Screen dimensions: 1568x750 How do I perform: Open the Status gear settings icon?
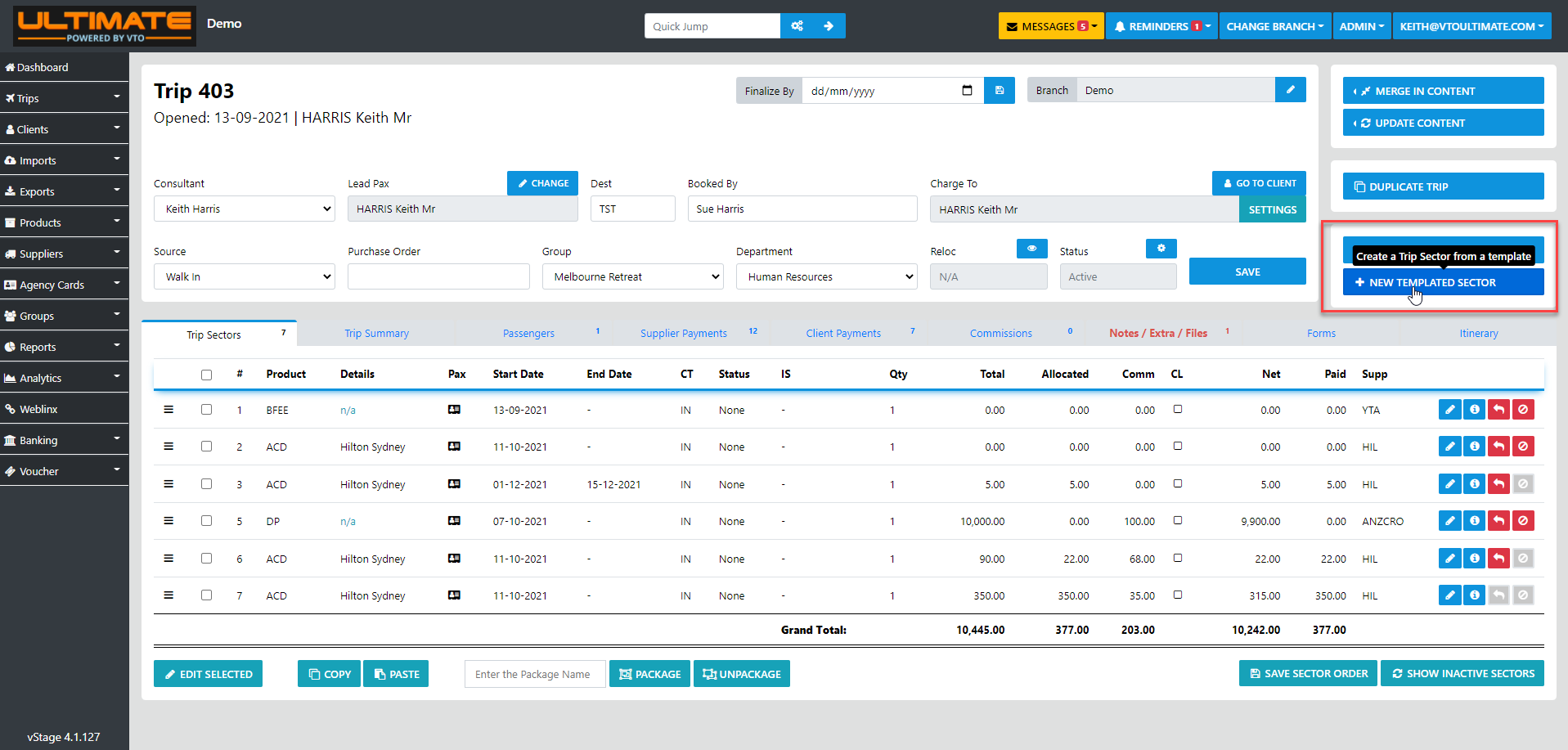pos(1161,249)
